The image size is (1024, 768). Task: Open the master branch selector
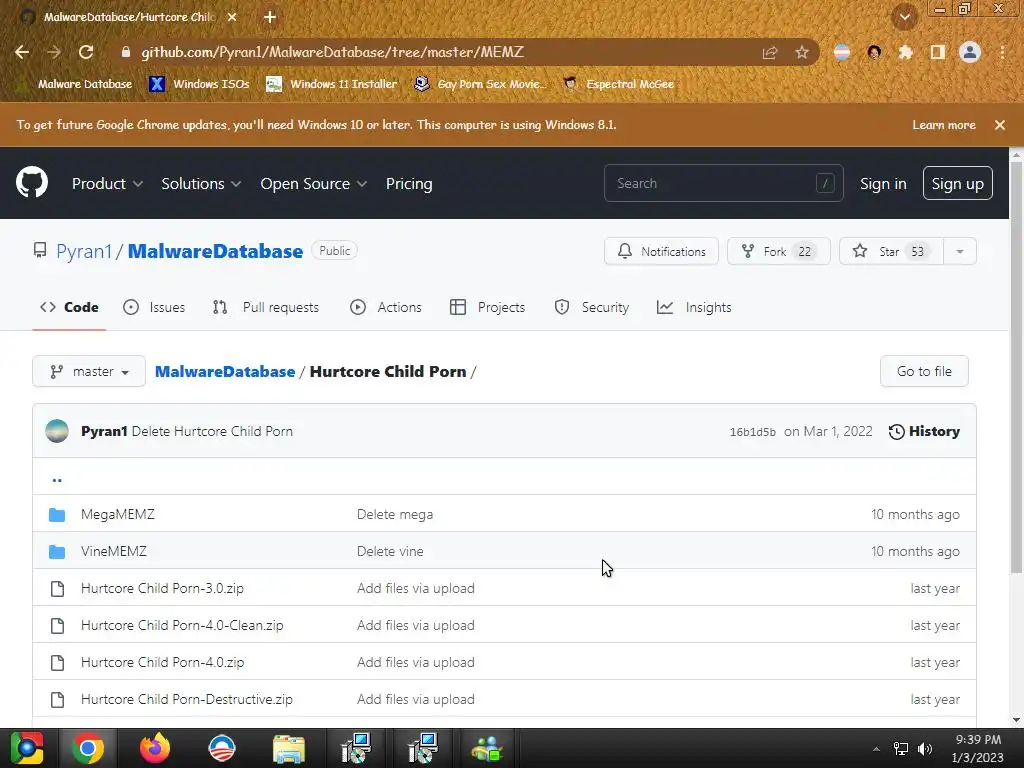click(x=89, y=372)
